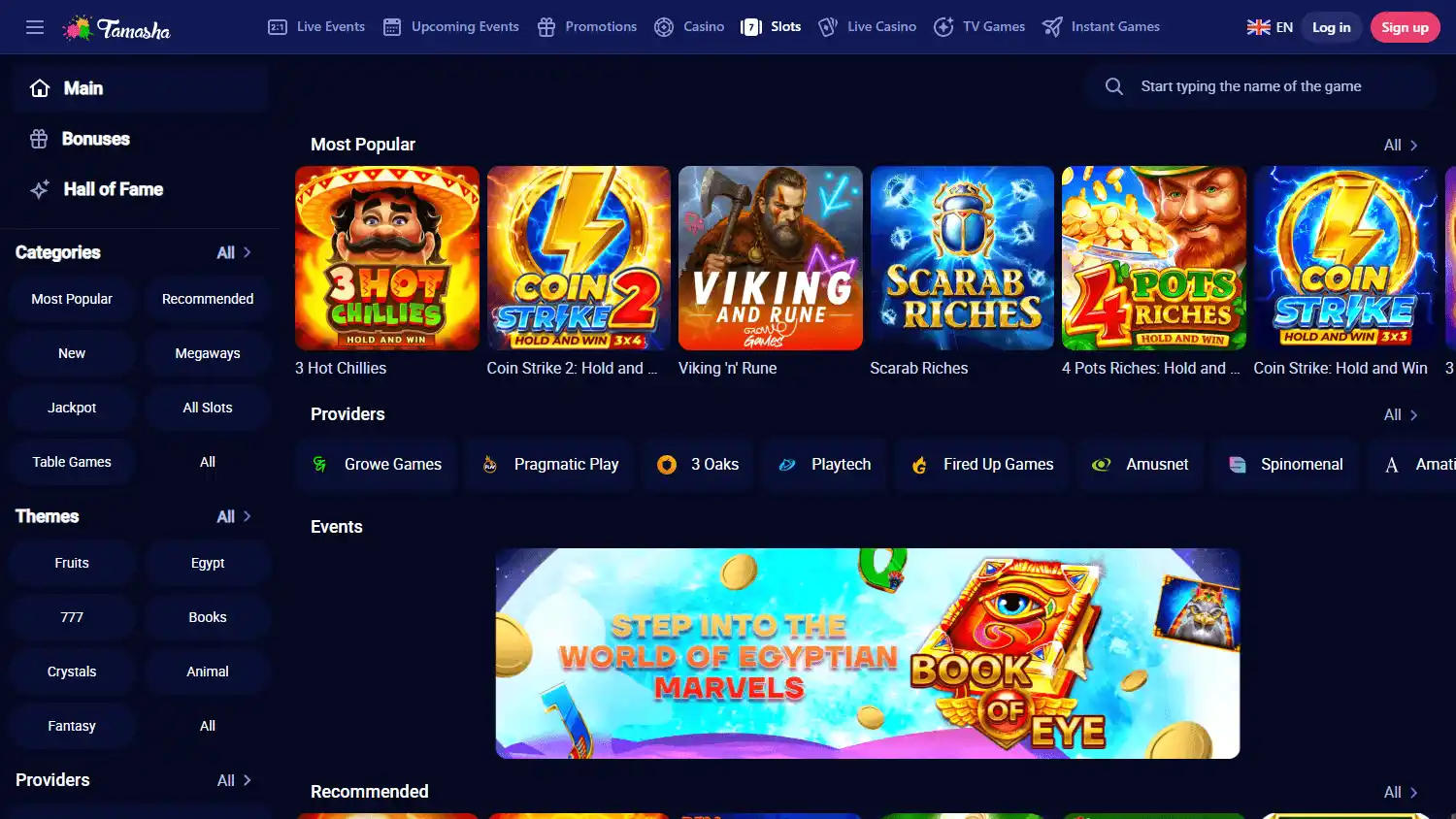Open the 3 Hot Chillies game thumbnail

(x=387, y=258)
